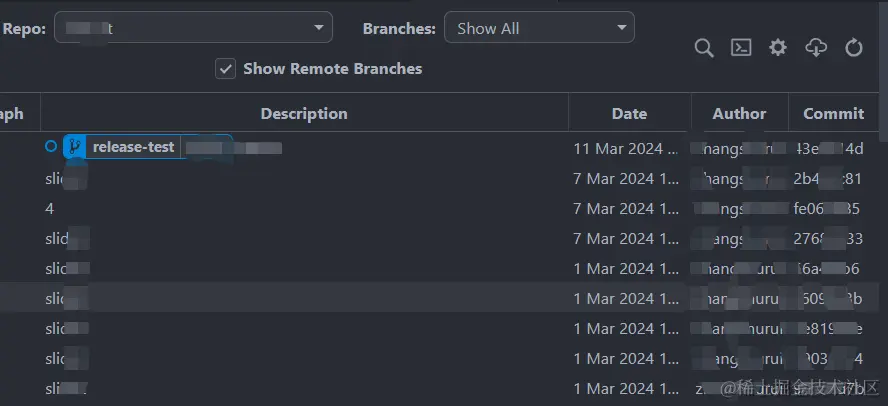This screenshot has width=888, height=406.
Task: Click the Description column header
Action: click(304, 114)
